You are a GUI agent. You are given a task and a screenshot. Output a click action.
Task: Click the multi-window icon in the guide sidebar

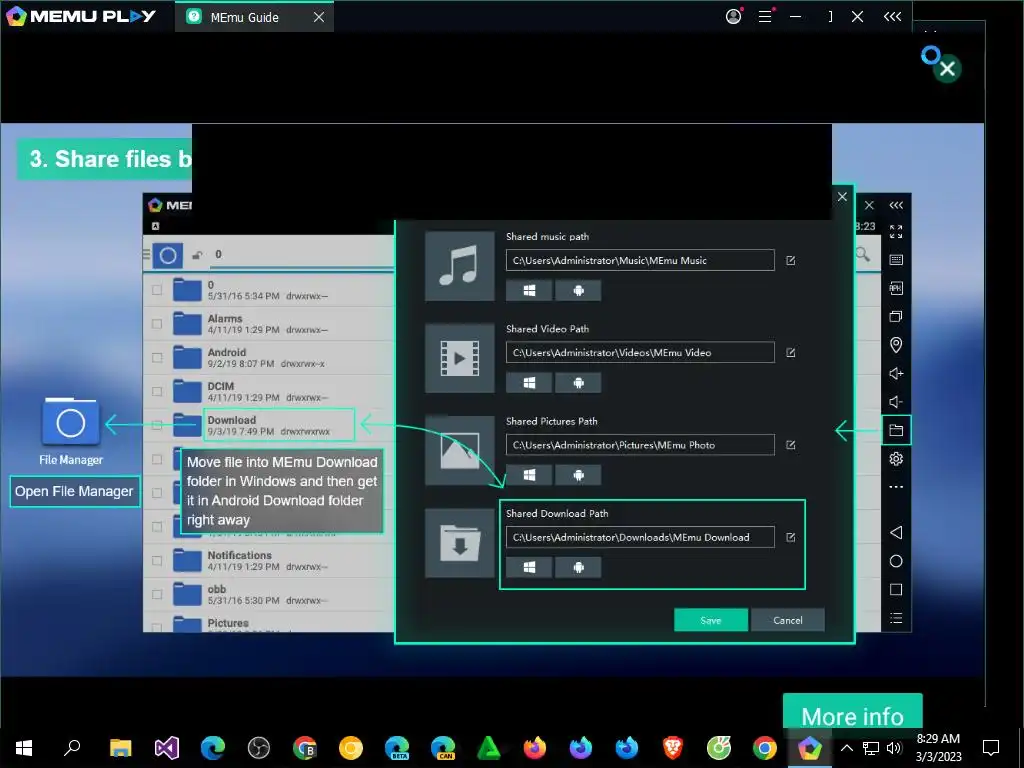pos(896,317)
